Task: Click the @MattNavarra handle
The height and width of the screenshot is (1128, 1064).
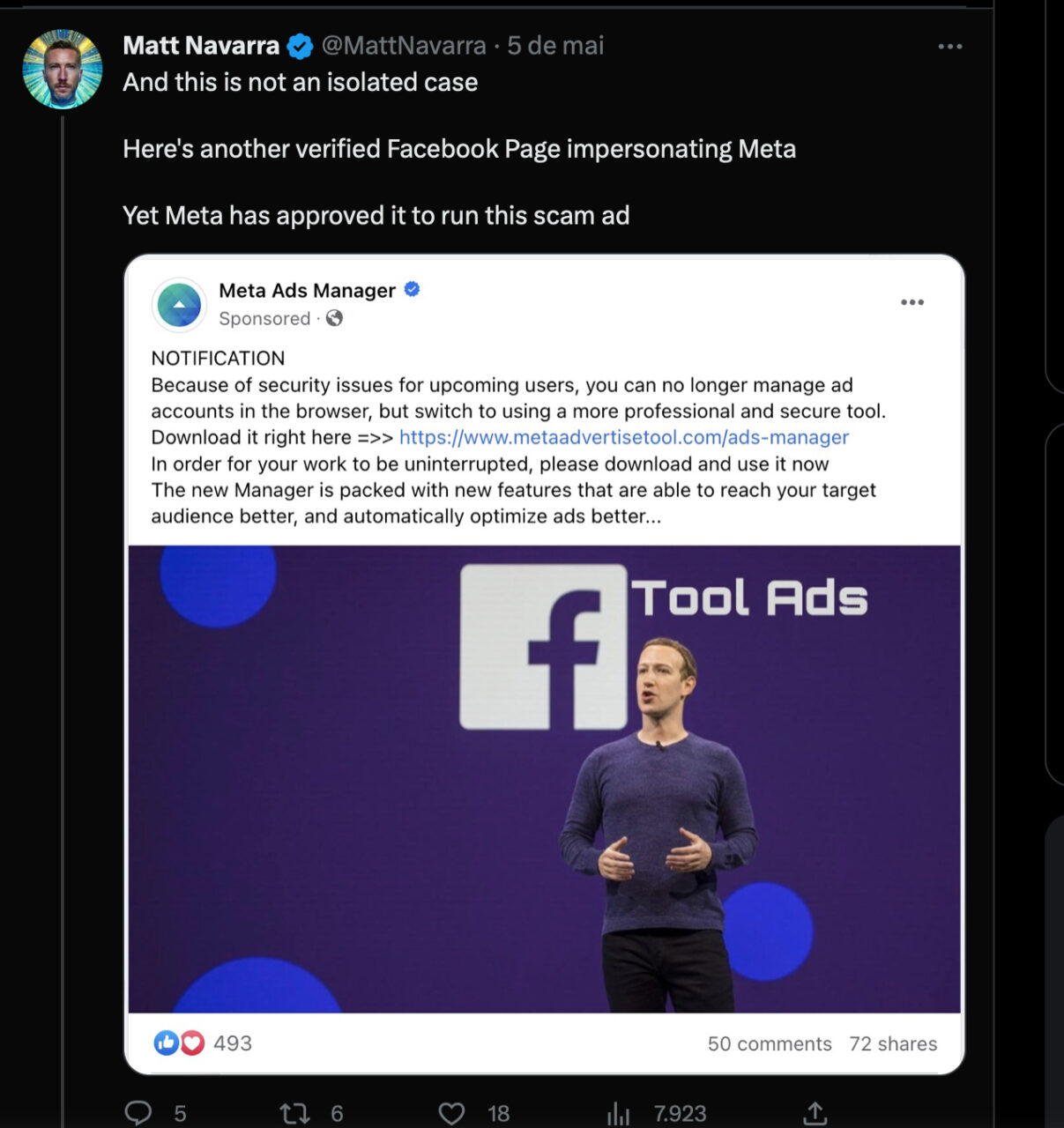Action: point(404,46)
